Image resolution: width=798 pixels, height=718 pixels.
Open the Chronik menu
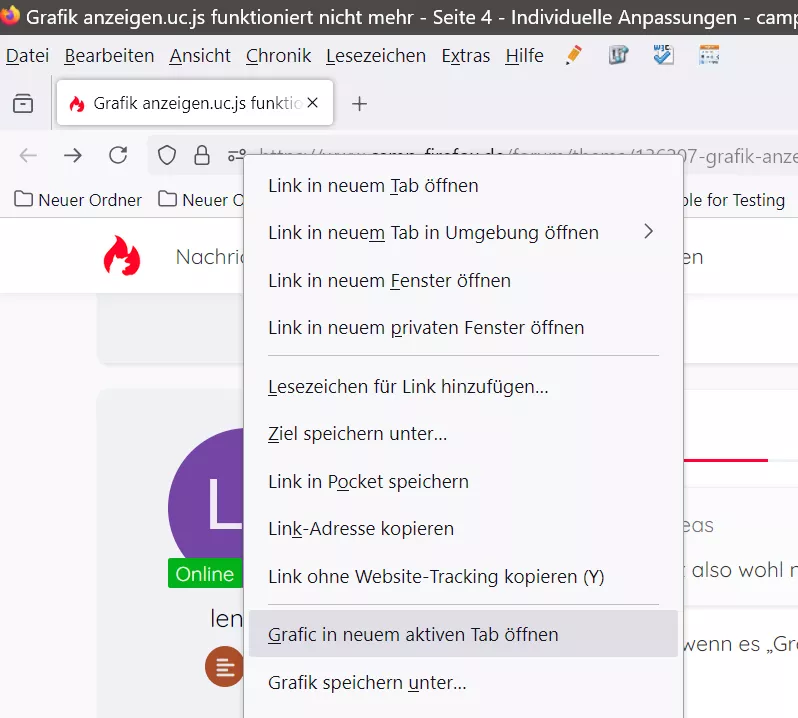(x=278, y=55)
